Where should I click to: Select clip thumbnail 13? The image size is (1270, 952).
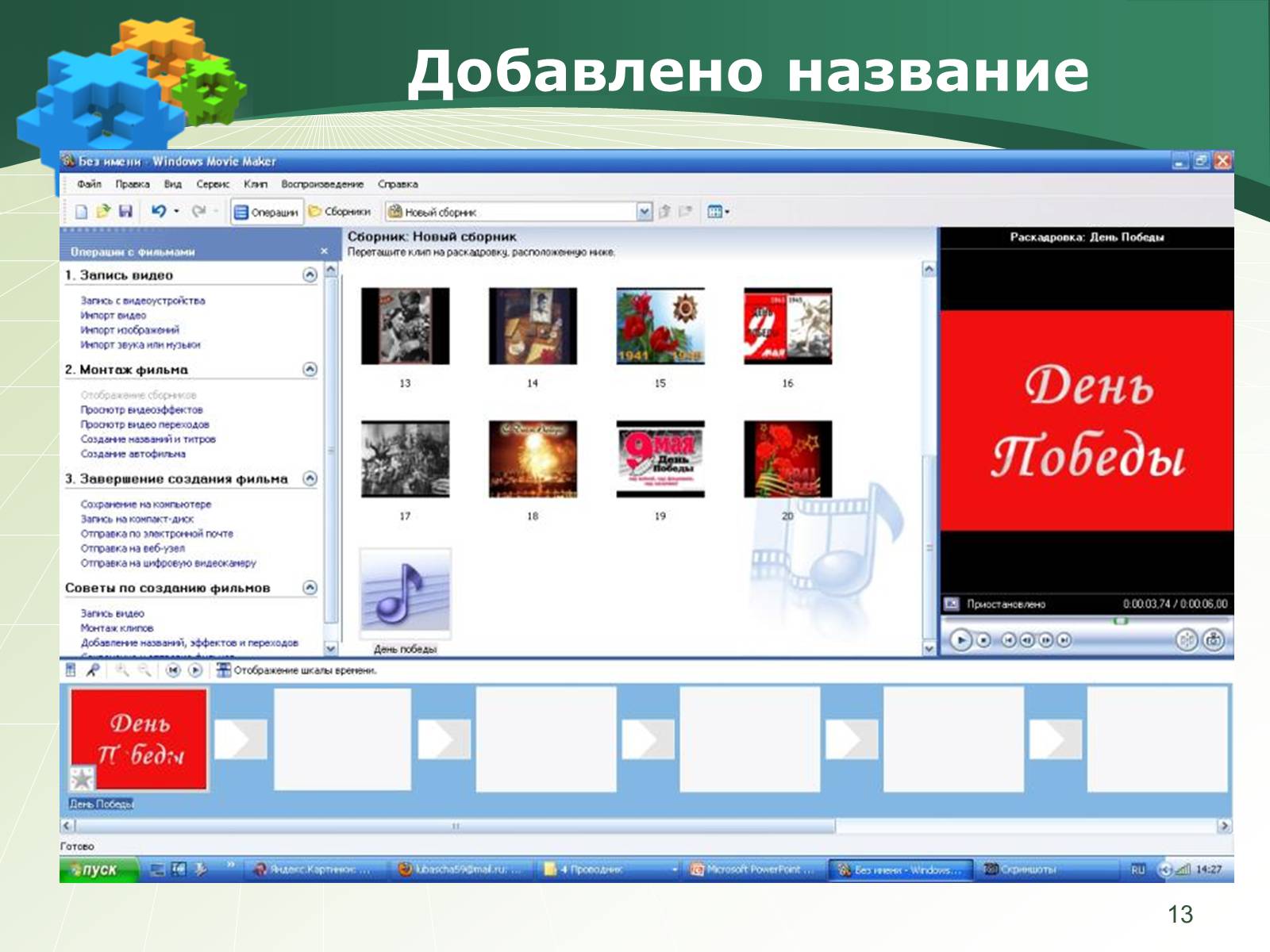pos(405,326)
